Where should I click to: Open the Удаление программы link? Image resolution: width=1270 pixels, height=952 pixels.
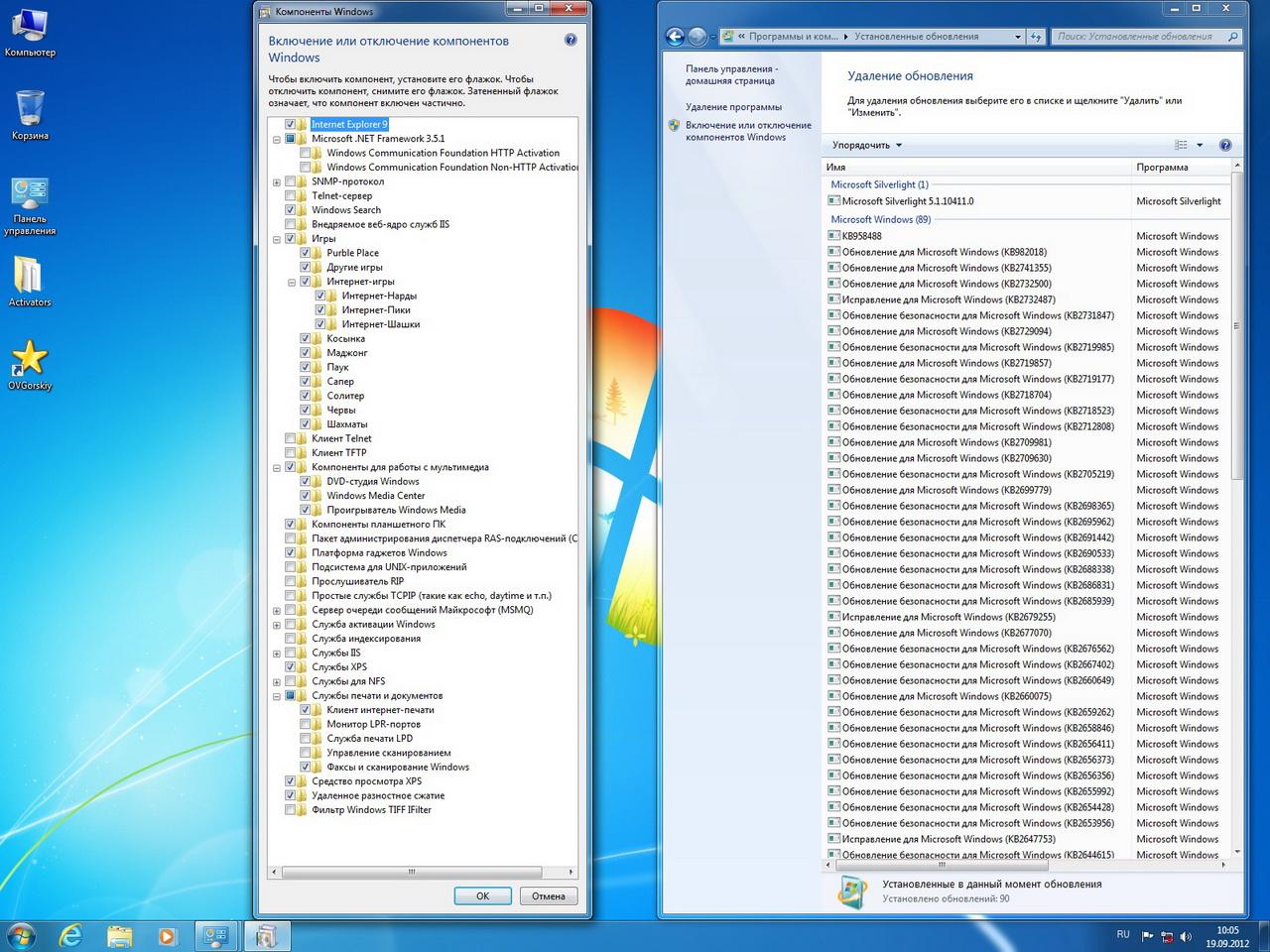tap(733, 107)
